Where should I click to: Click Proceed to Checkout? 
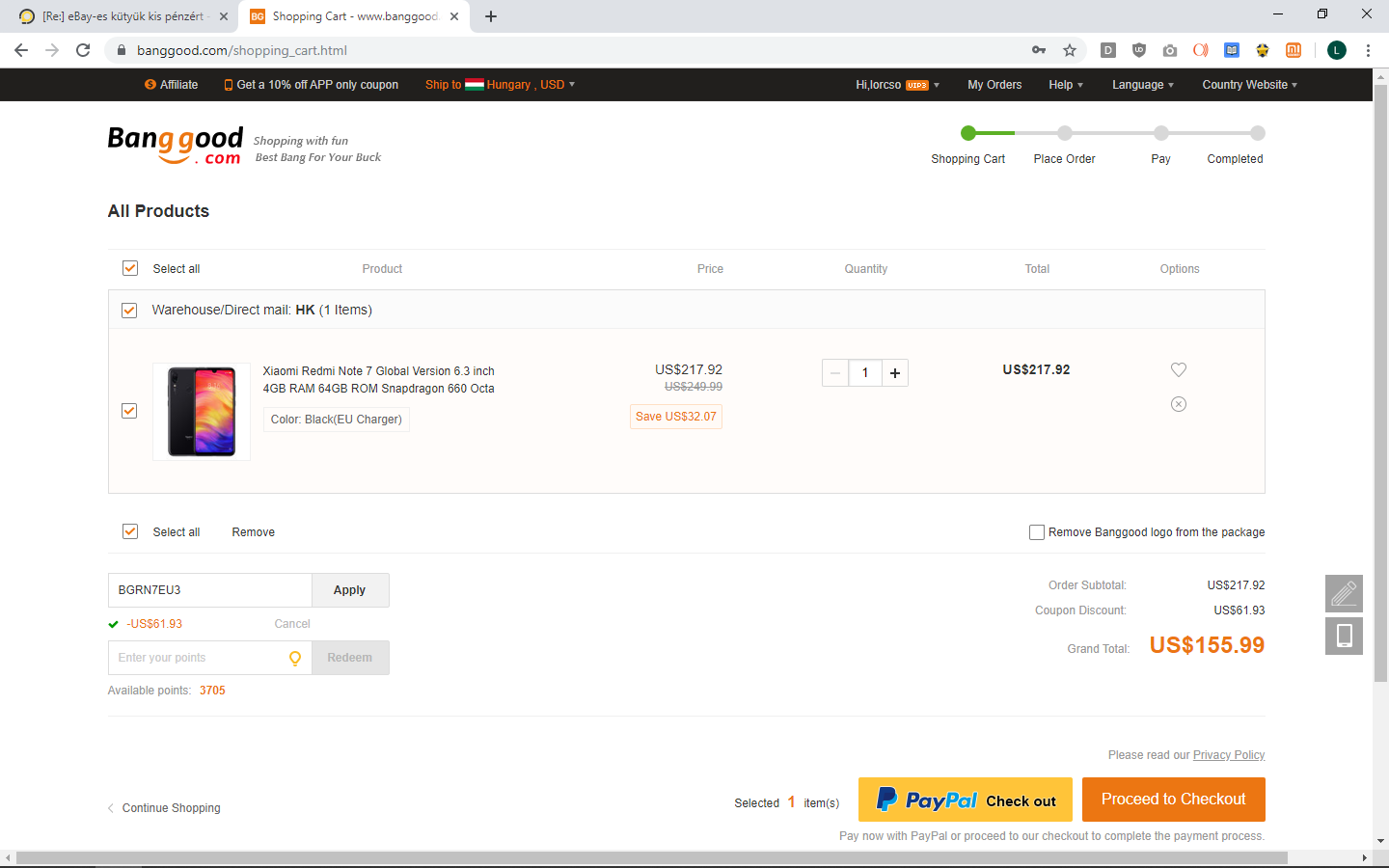1174,800
